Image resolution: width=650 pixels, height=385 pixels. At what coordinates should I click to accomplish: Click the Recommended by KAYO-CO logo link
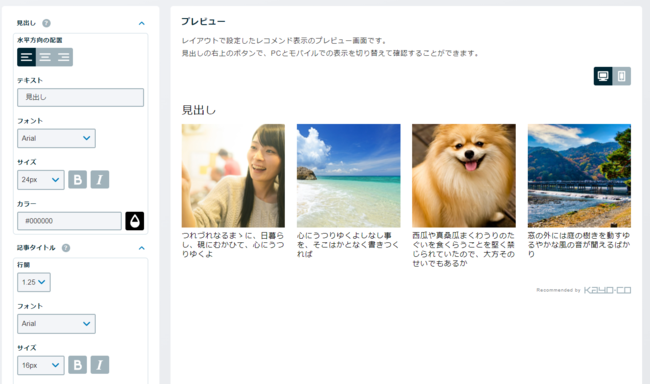point(584,290)
